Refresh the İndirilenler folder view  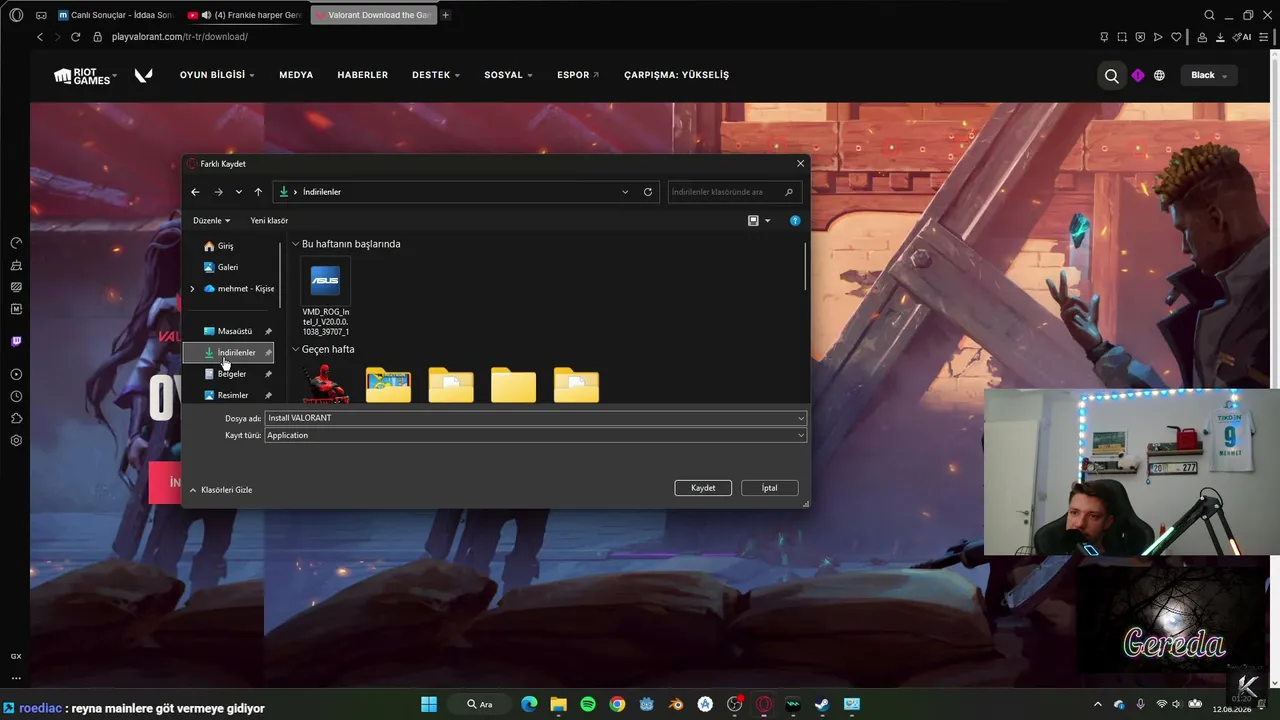648,192
